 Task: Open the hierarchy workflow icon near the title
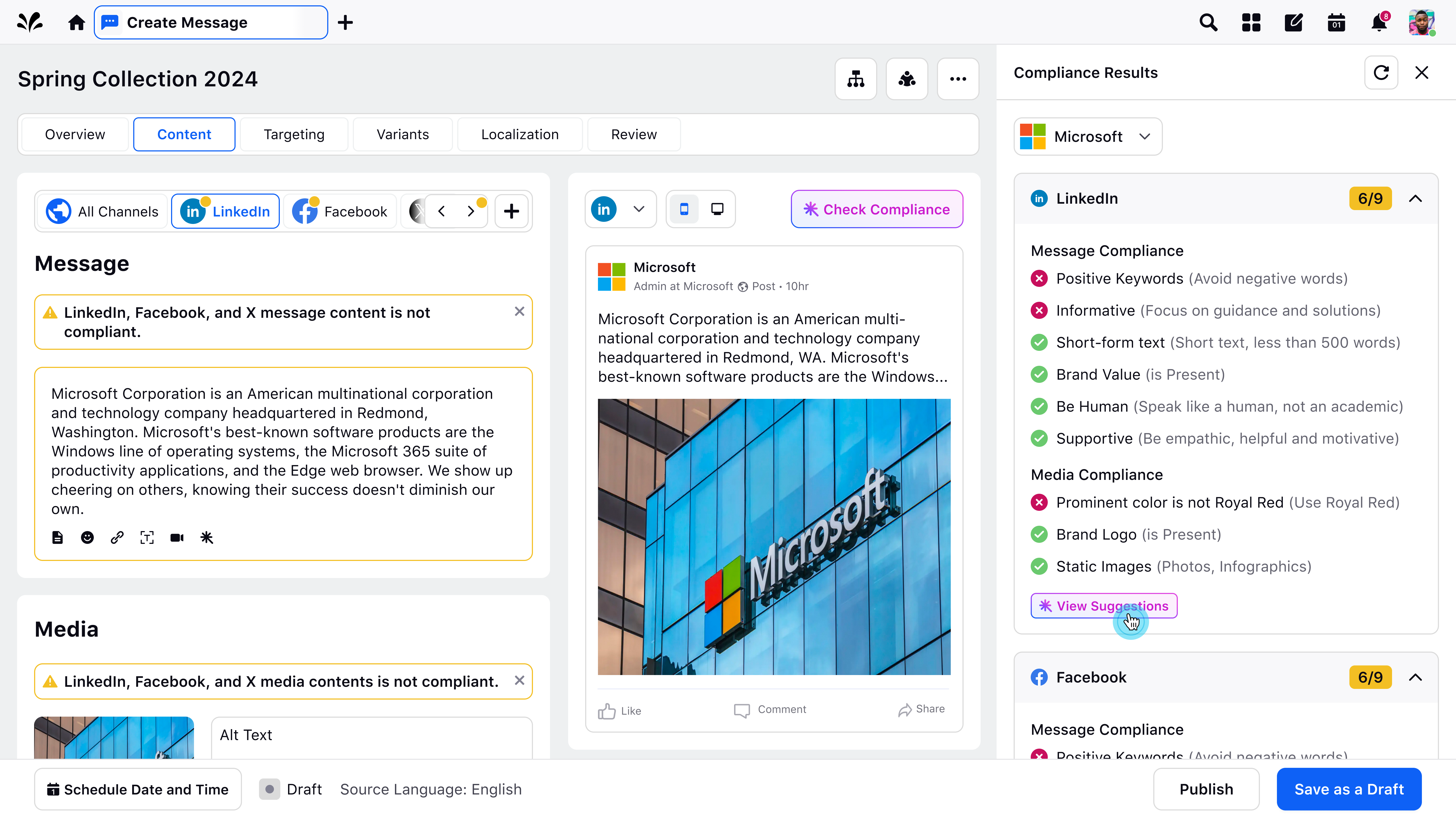(856, 79)
